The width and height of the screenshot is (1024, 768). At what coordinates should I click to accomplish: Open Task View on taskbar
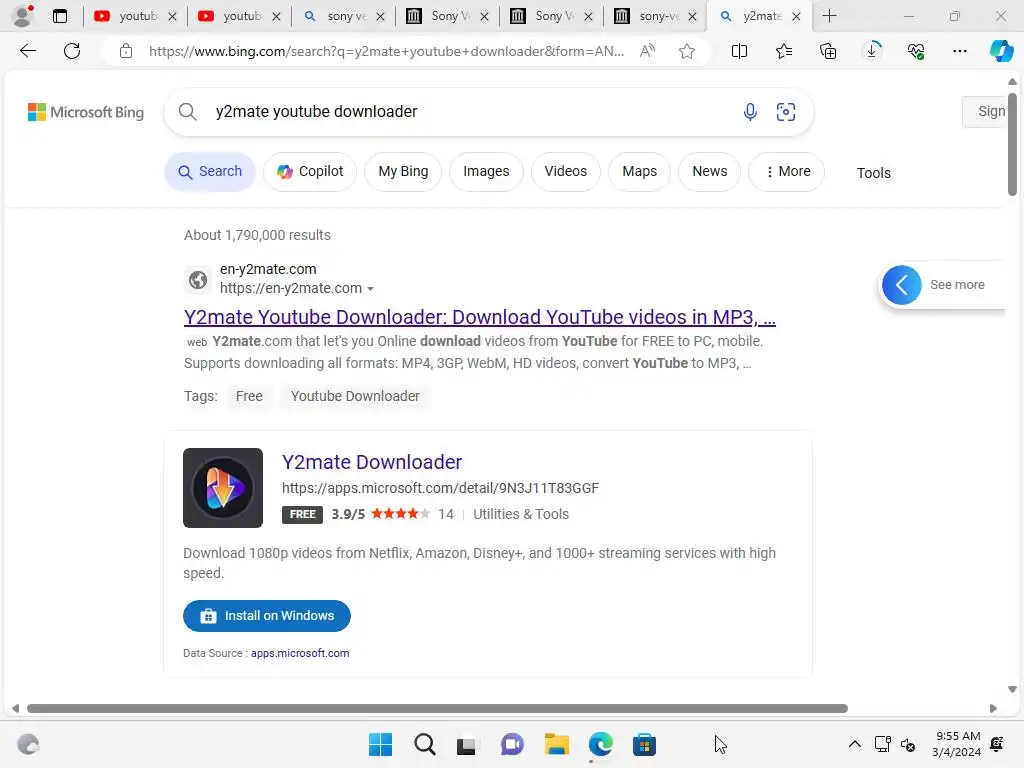[x=467, y=744]
